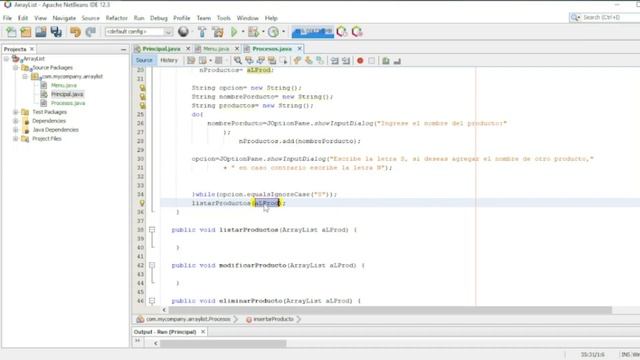
Task: Expand the Test Packages node
Action: click(16, 112)
